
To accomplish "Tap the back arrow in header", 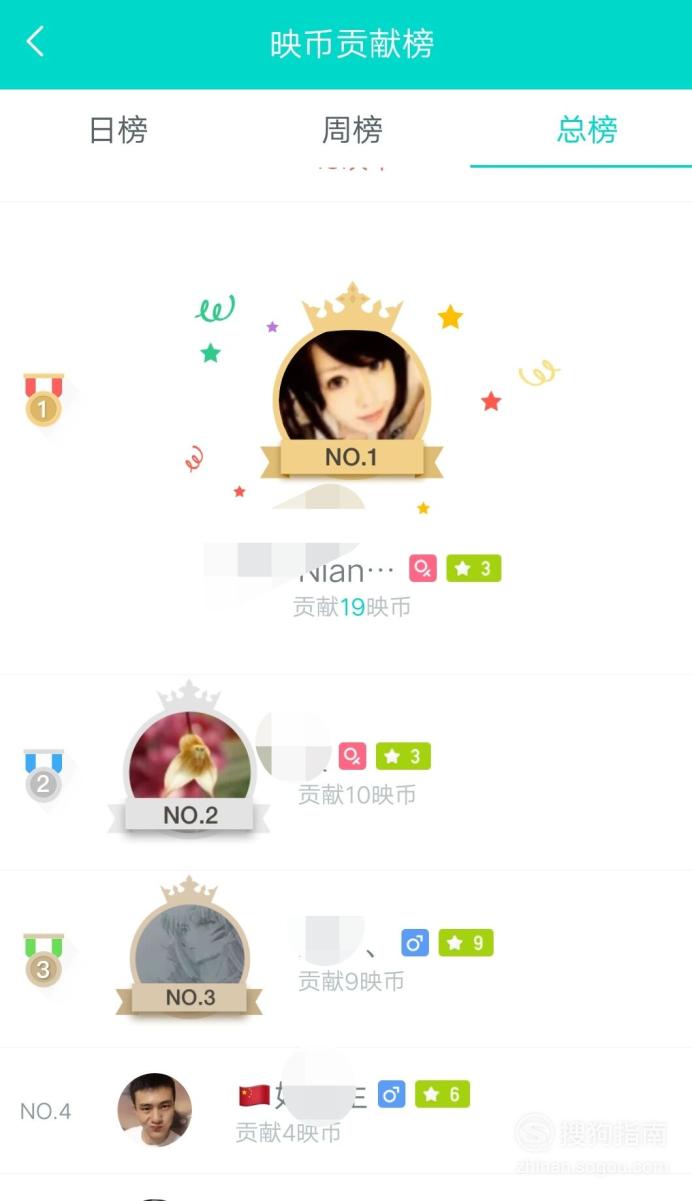I will [35, 43].
